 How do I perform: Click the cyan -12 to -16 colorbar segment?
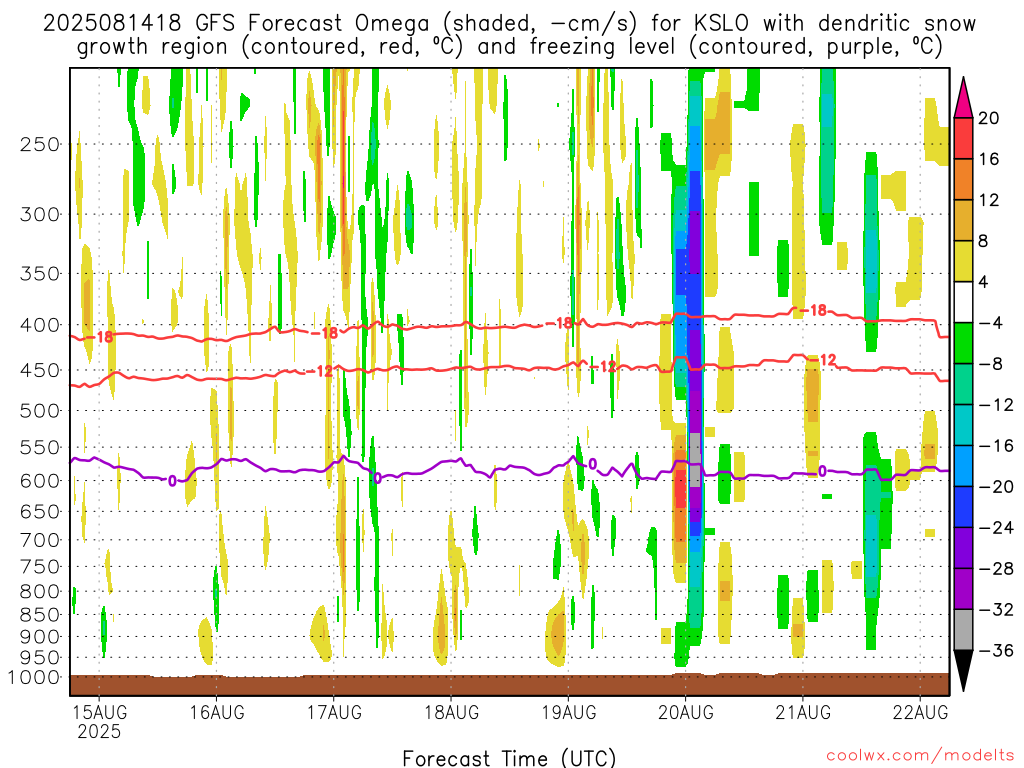coord(963,425)
